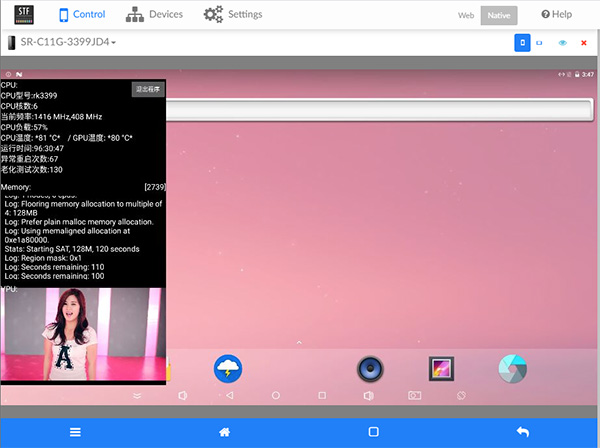This screenshot has height=448, width=600.
Task: Click the red stop-using-device X
Action: coord(584,43)
